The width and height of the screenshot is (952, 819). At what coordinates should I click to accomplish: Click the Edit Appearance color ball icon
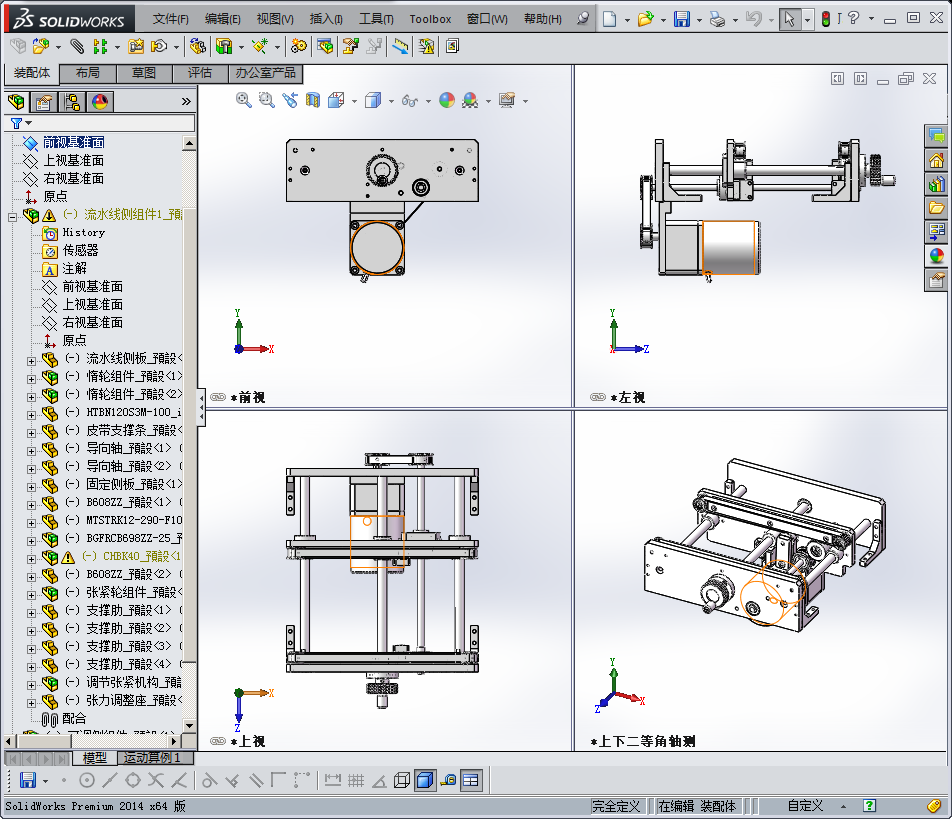[447, 100]
